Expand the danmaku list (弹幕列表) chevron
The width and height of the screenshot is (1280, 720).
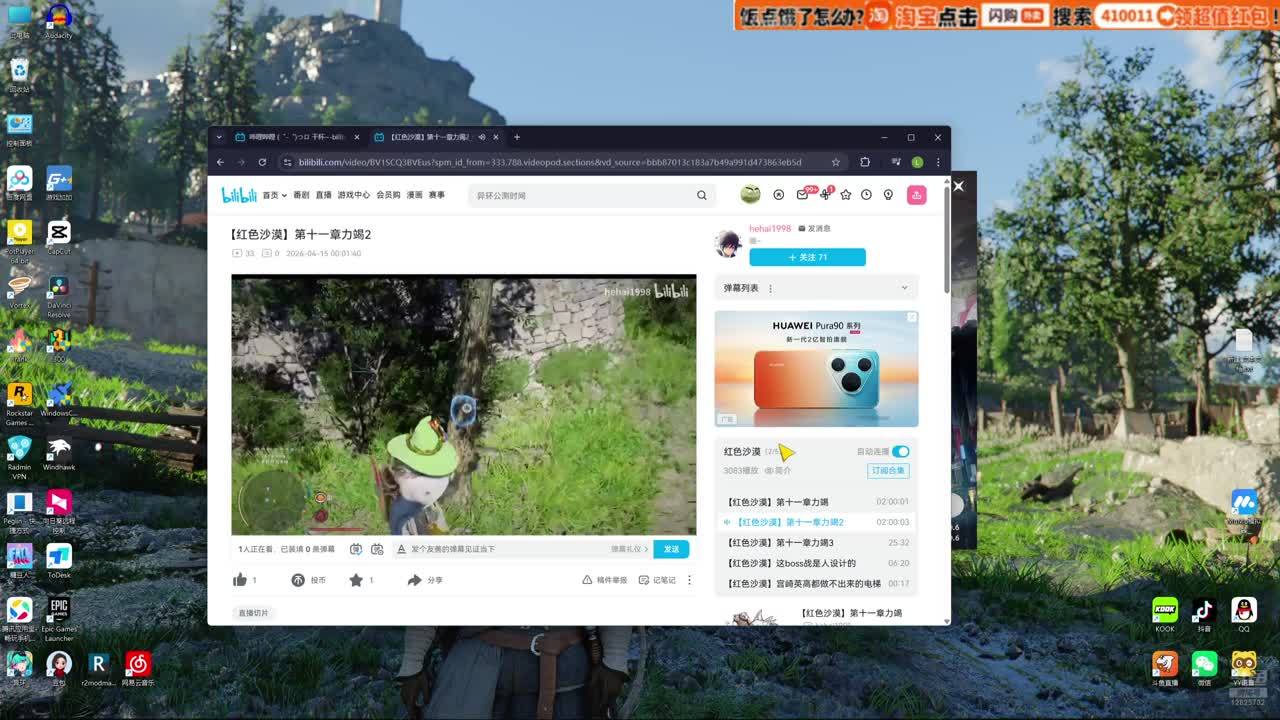coord(904,288)
